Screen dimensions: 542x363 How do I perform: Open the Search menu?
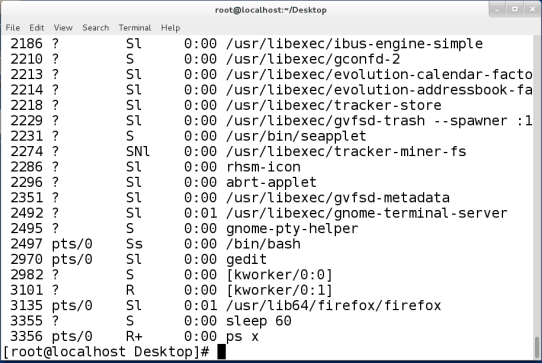pyautogui.click(x=95, y=28)
